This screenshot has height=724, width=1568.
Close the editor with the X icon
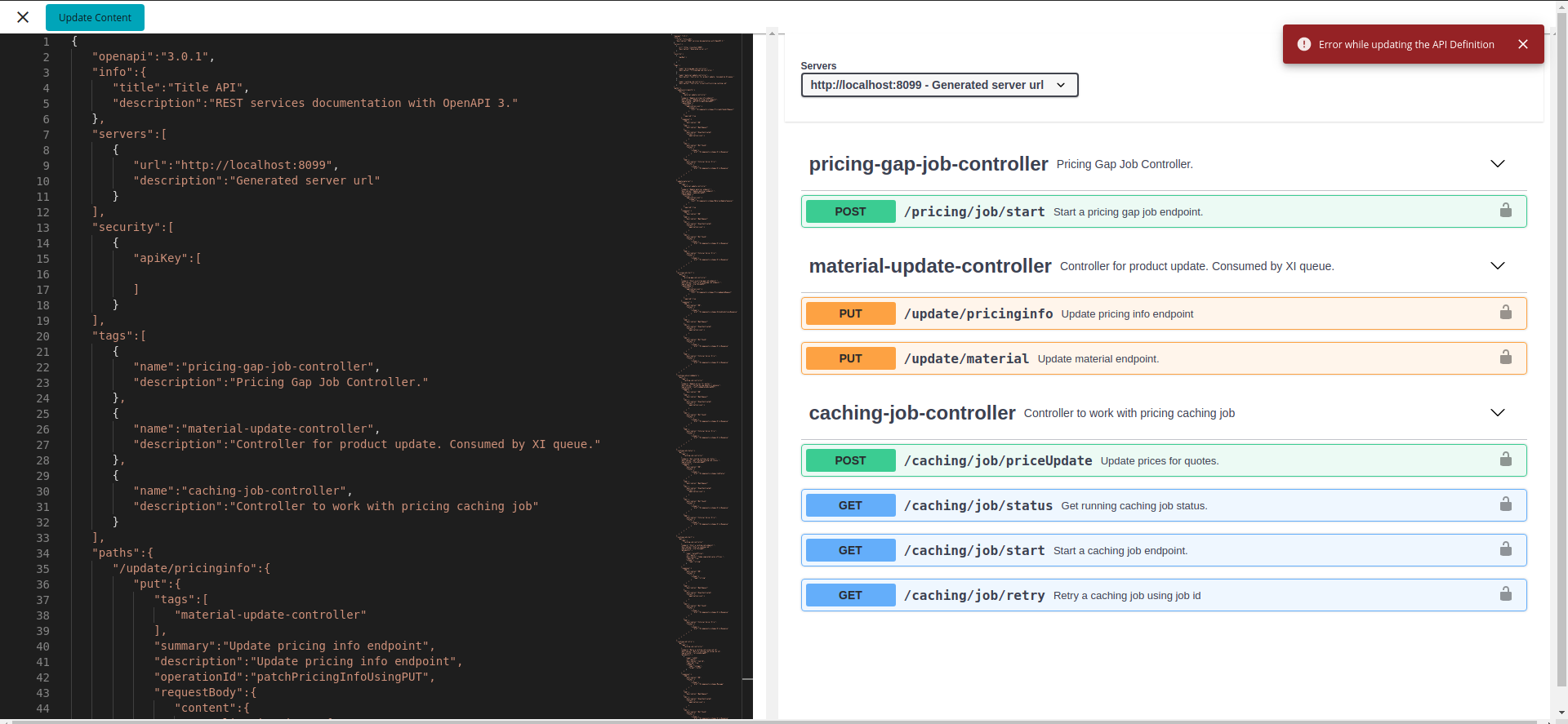[23, 17]
